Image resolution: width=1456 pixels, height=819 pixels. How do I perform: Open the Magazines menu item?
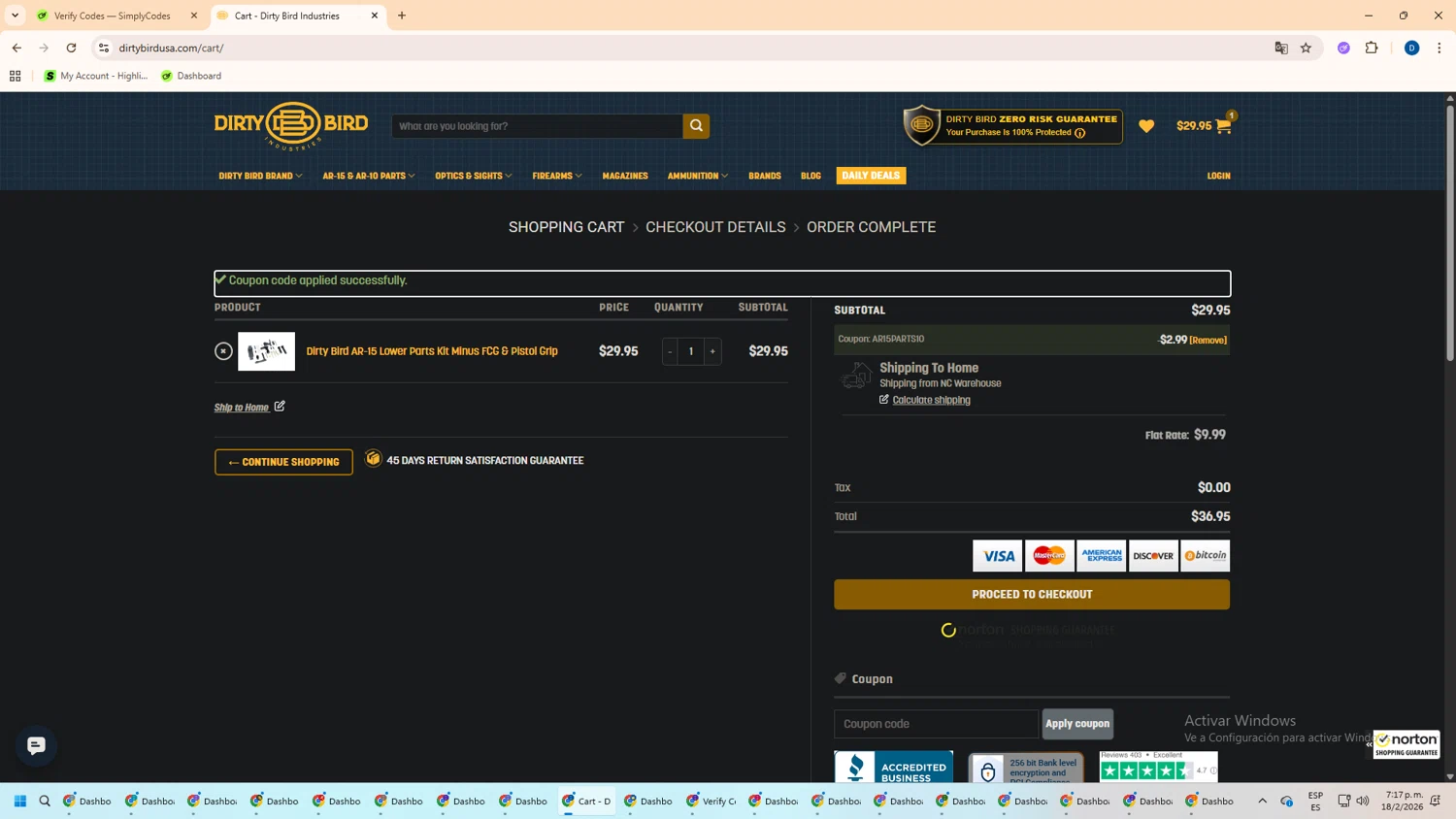[x=625, y=176]
